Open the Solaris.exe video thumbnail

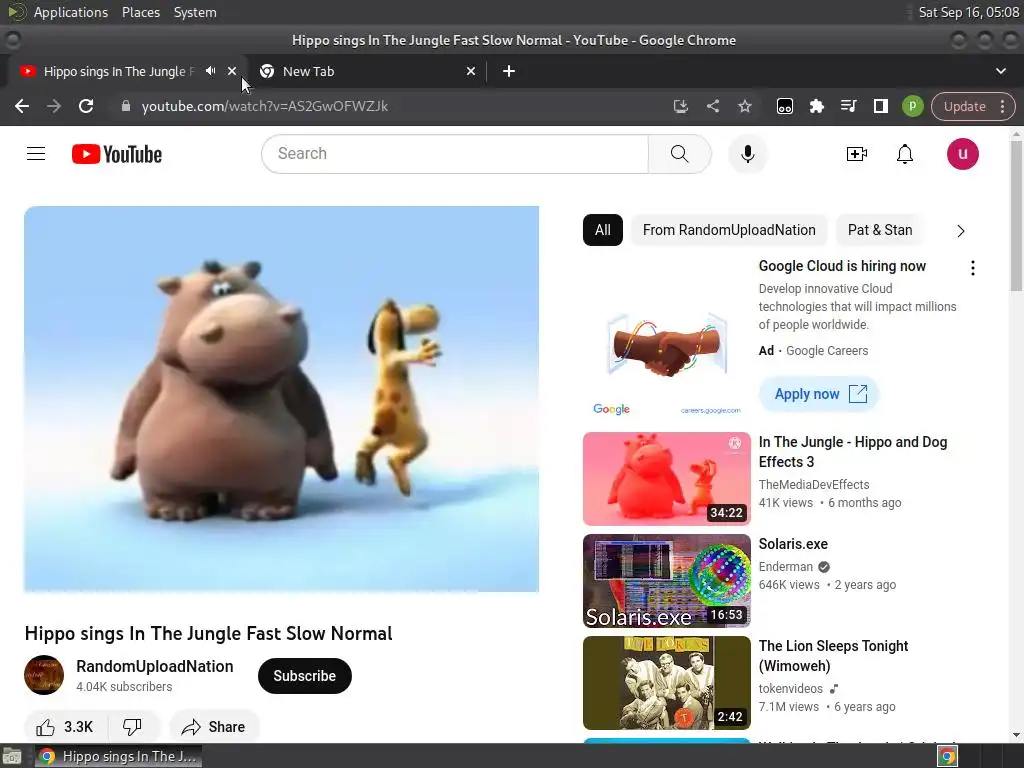point(667,581)
